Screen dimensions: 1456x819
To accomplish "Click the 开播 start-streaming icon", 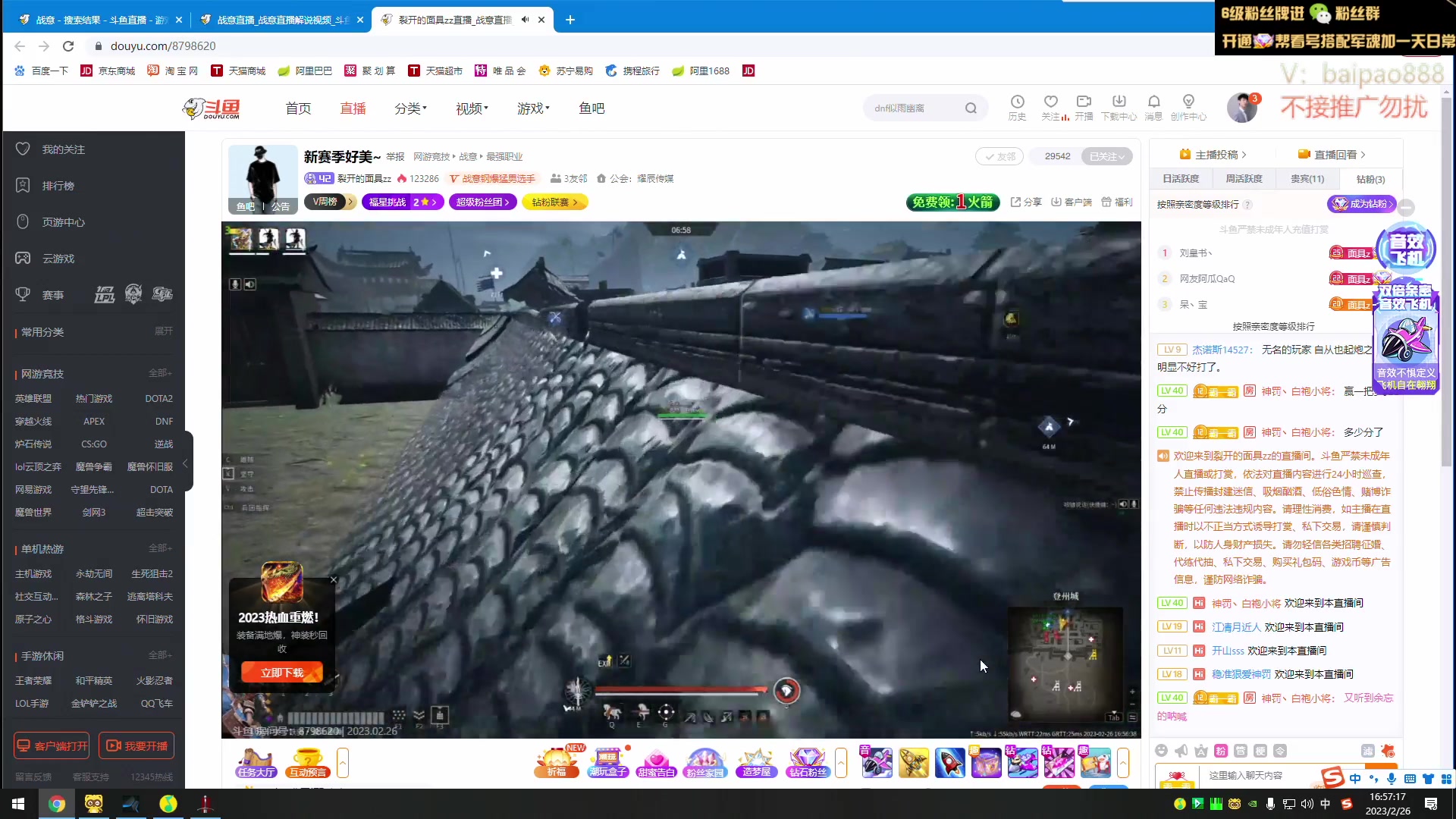I will coord(1084,107).
